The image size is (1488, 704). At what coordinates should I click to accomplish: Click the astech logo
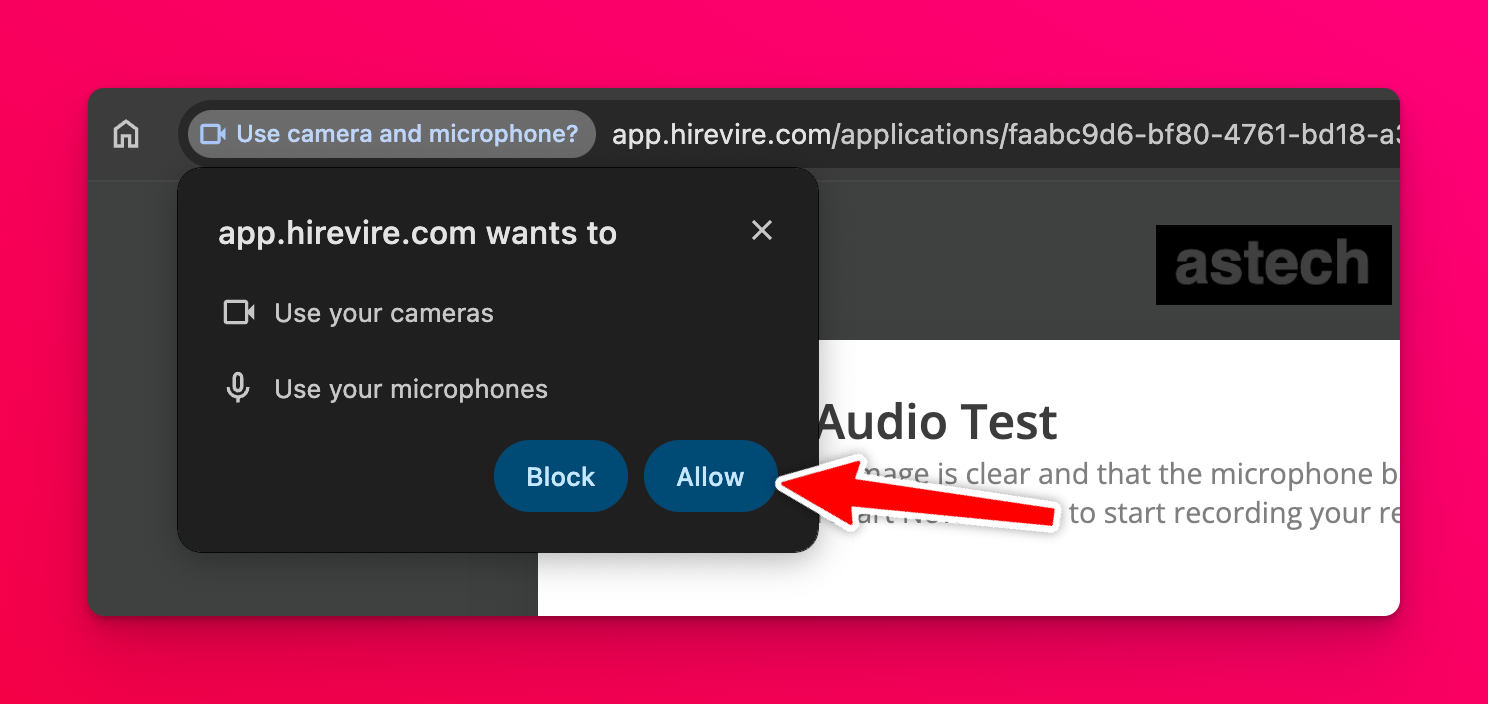click(x=1272, y=264)
